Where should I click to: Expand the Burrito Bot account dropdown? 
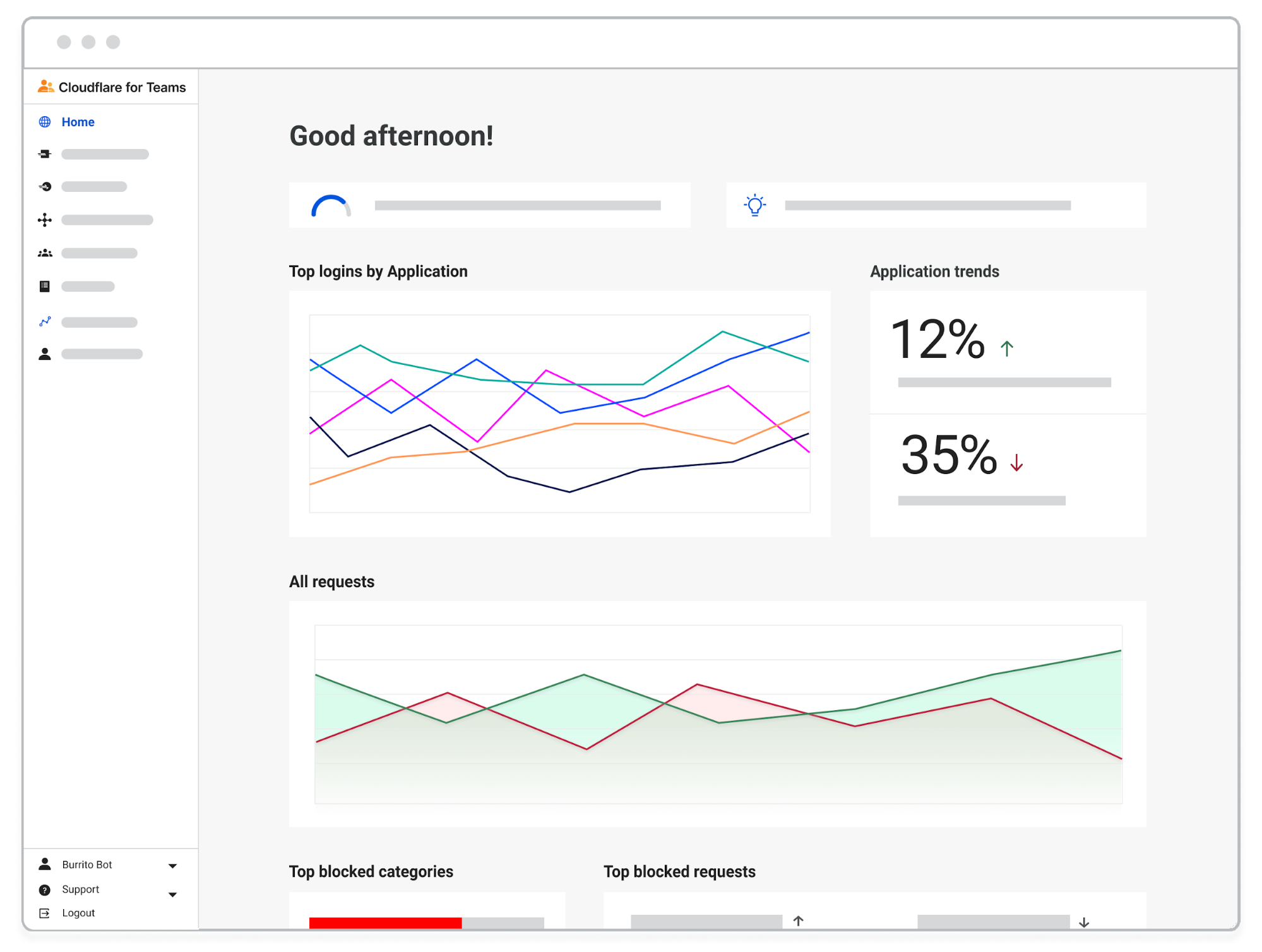point(172,866)
